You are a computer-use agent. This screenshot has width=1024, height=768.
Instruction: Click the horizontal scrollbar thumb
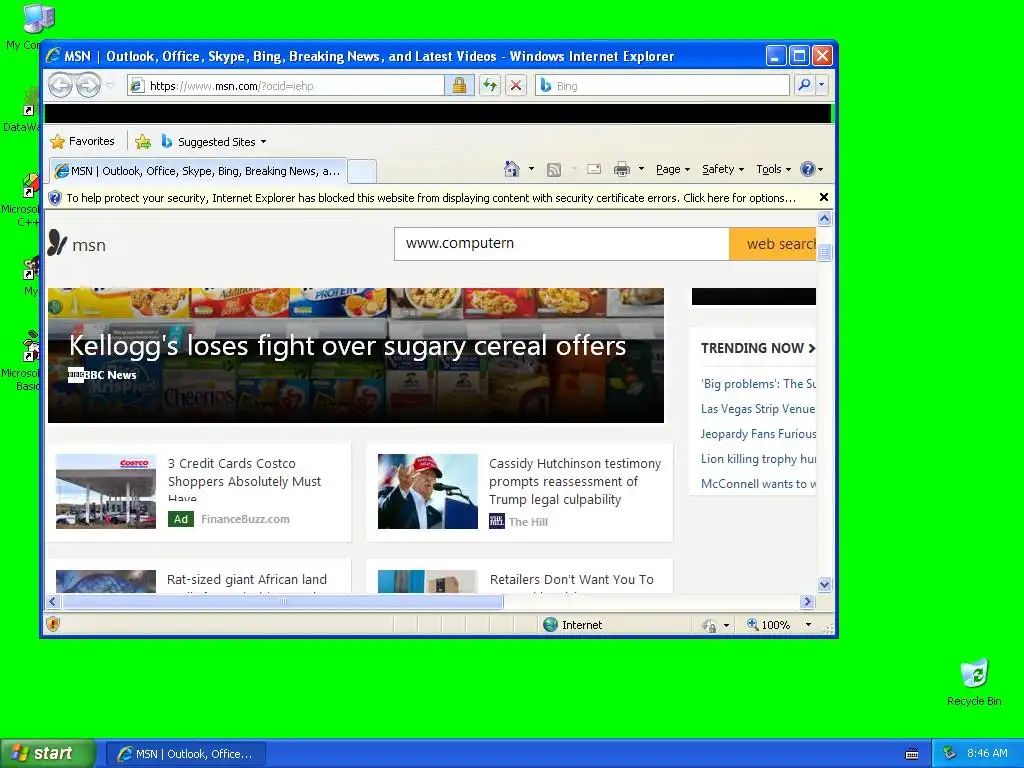[282, 601]
